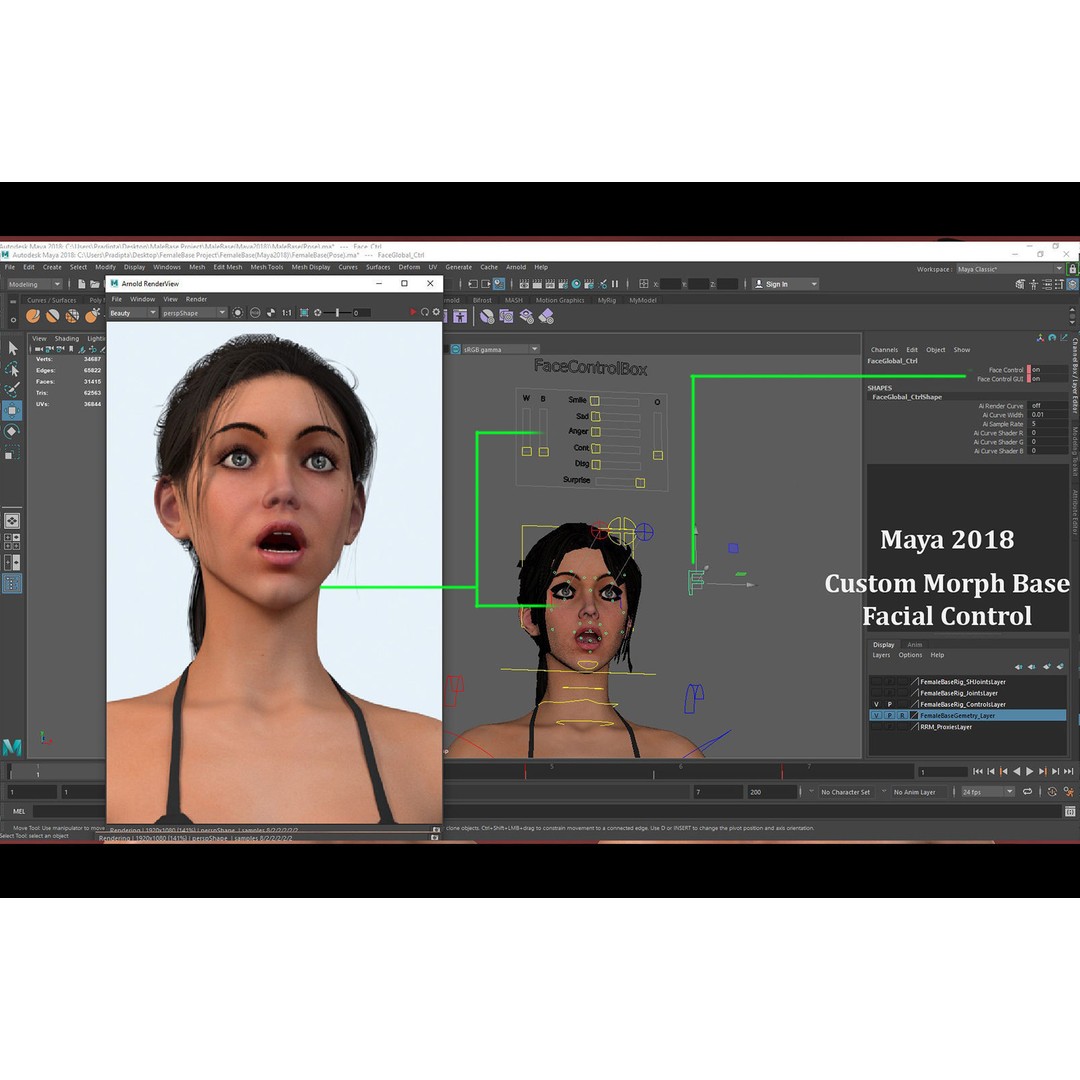Click the Smile slider handle in FaceControlBox
The height and width of the screenshot is (1080, 1080).
point(594,401)
